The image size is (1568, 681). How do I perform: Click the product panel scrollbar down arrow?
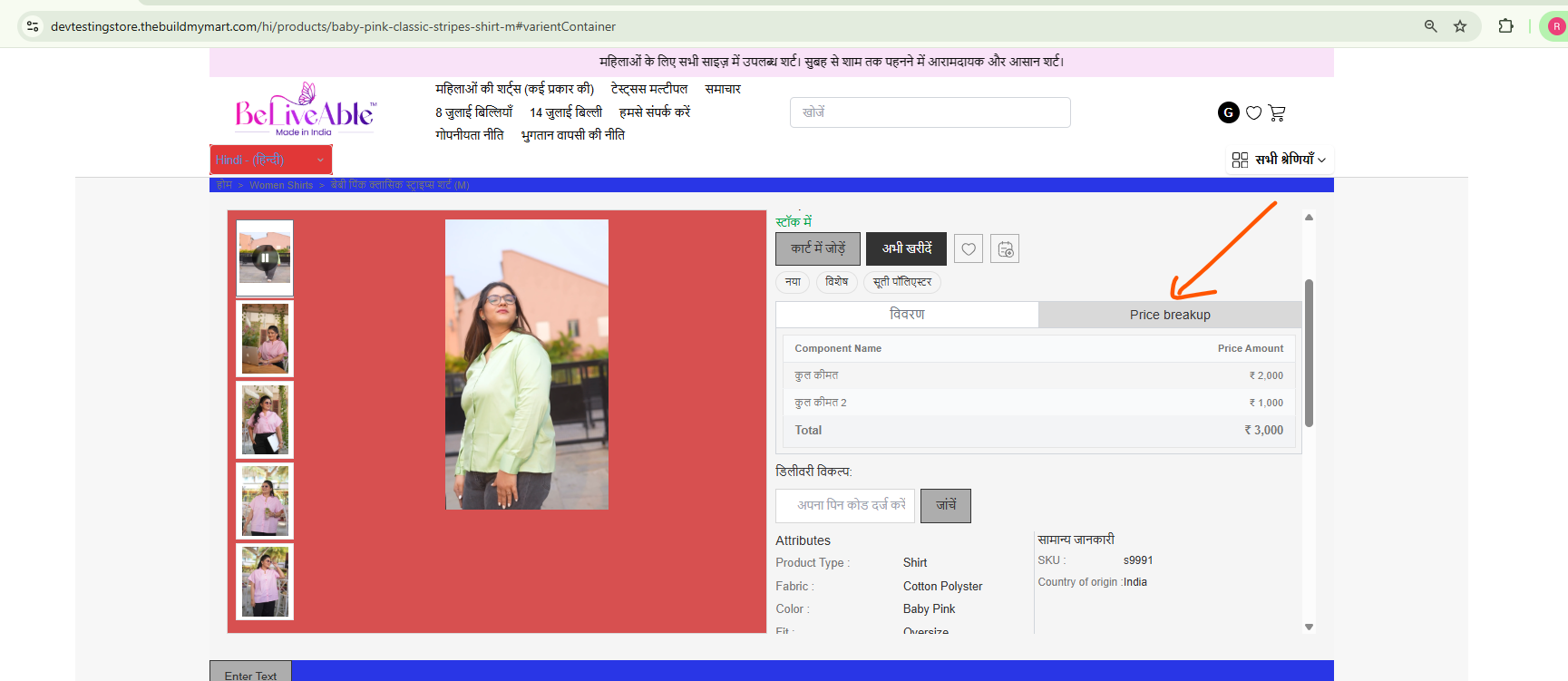(1309, 627)
